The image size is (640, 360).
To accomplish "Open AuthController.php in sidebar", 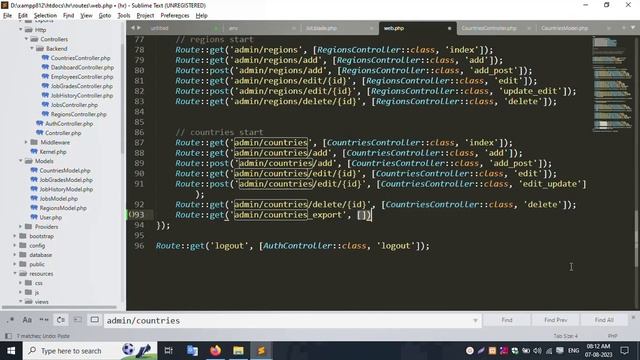I will (x=69, y=124).
